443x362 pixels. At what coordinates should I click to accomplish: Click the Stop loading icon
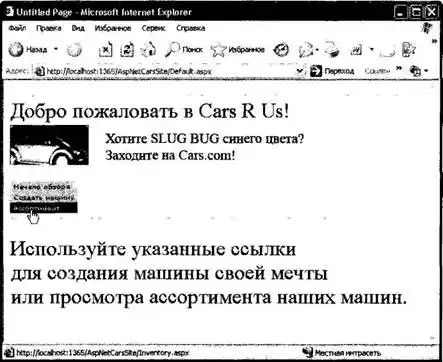click(105, 50)
